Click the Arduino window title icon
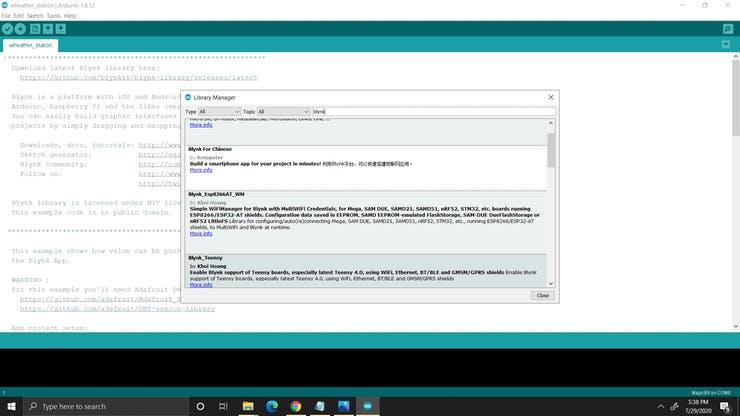Screen dimensions: 740x416 5,5
